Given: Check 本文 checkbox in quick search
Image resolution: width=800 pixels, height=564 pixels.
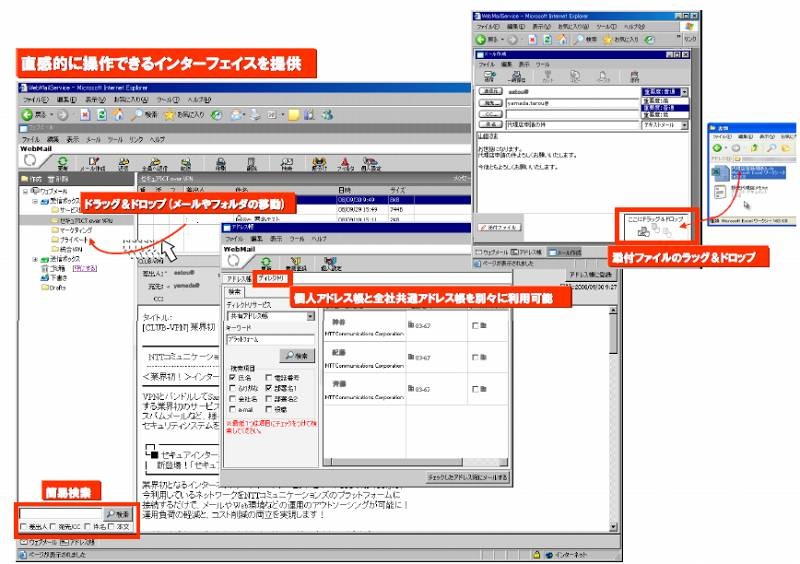Looking at the screenshot, I should coord(111,526).
